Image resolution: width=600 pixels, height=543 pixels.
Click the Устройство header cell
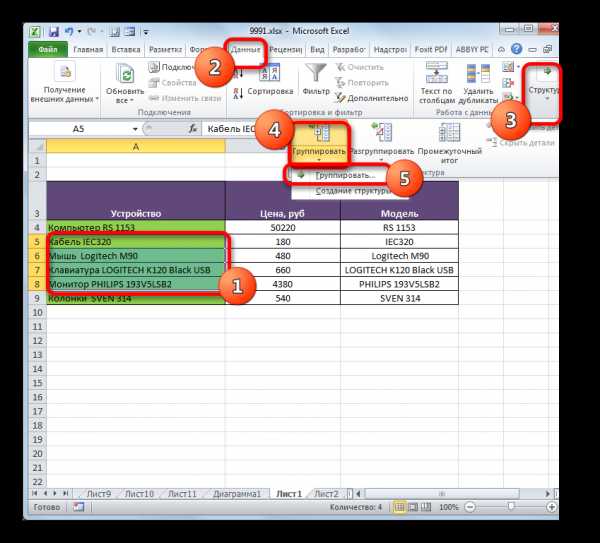point(136,200)
